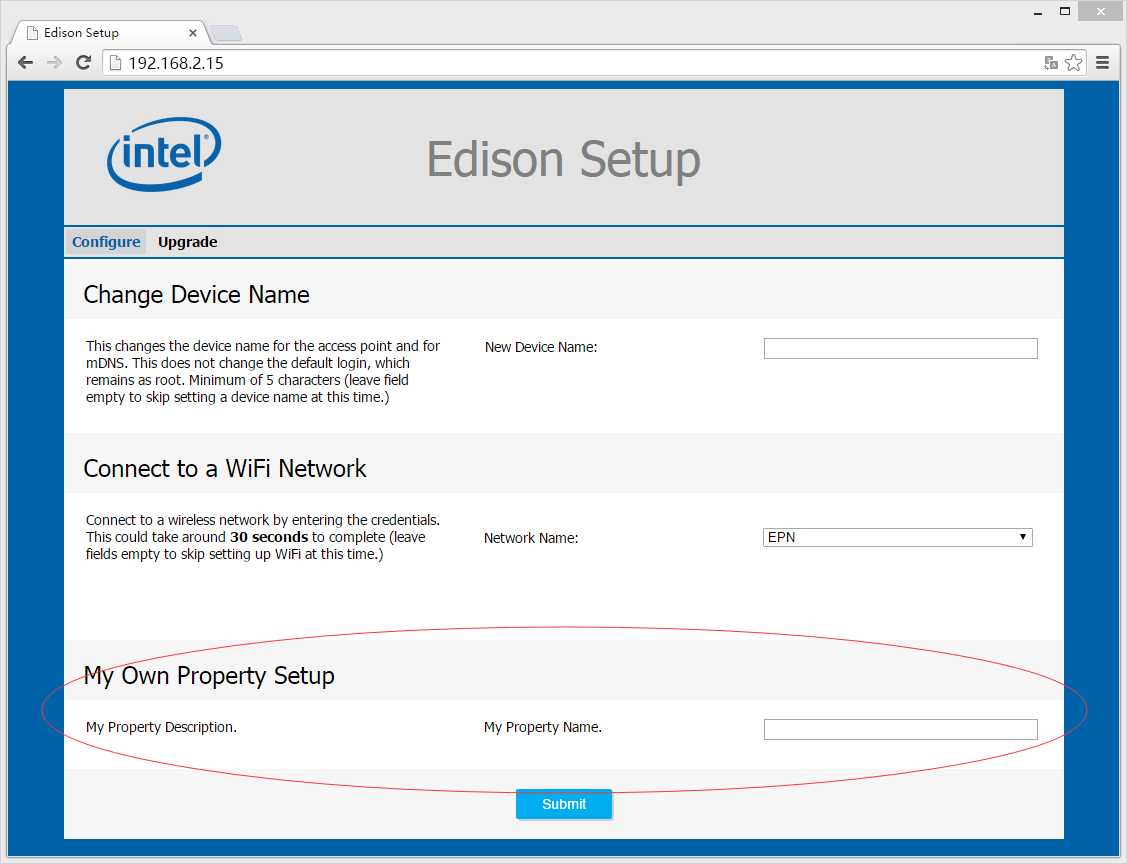1127x864 pixels.
Task: Switch to the Configure tab
Action: click(x=106, y=242)
